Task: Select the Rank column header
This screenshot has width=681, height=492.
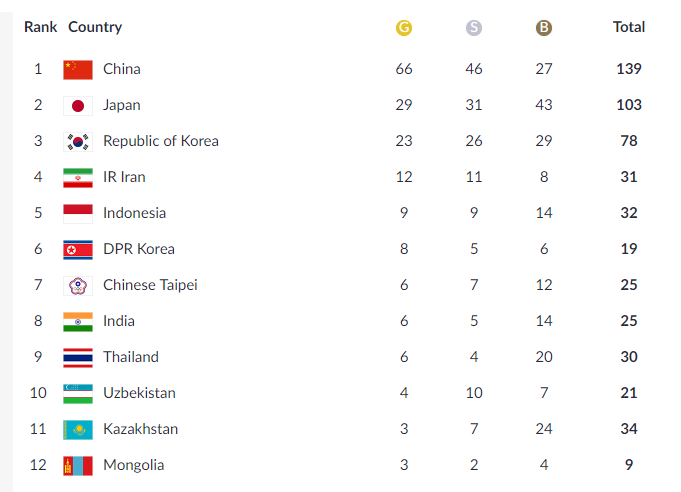Action: pyautogui.click(x=40, y=27)
